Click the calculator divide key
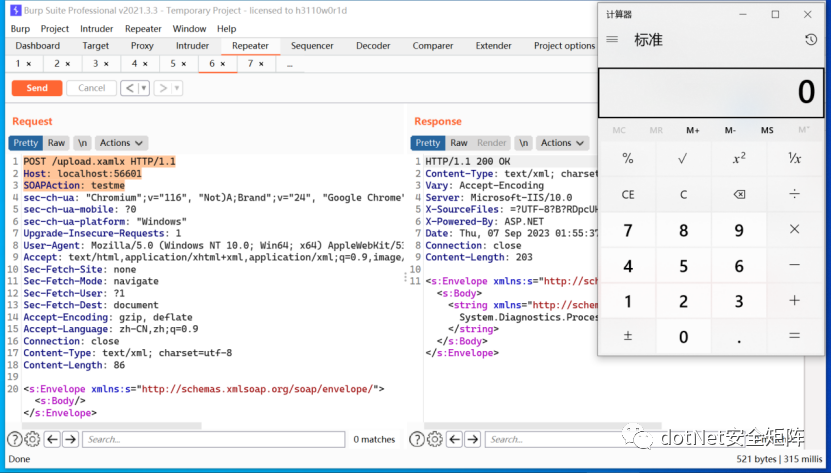Image resolution: width=831 pixels, height=473 pixels. (x=794, y=195)
